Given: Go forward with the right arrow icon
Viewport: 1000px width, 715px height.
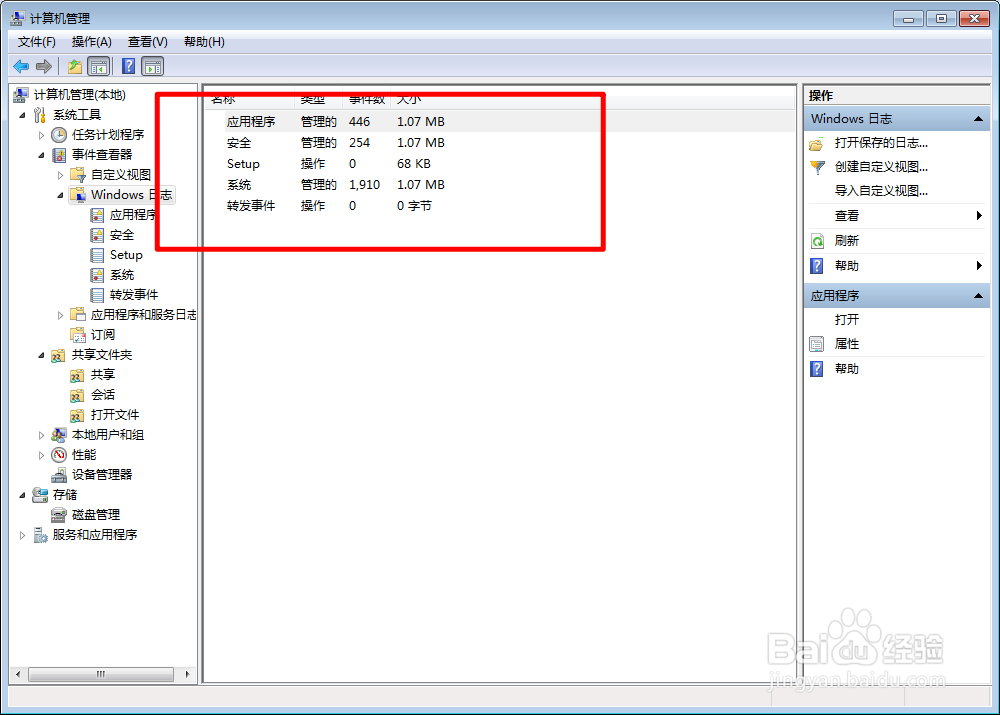Looking at the screenshot, I should tap(44, 66).
